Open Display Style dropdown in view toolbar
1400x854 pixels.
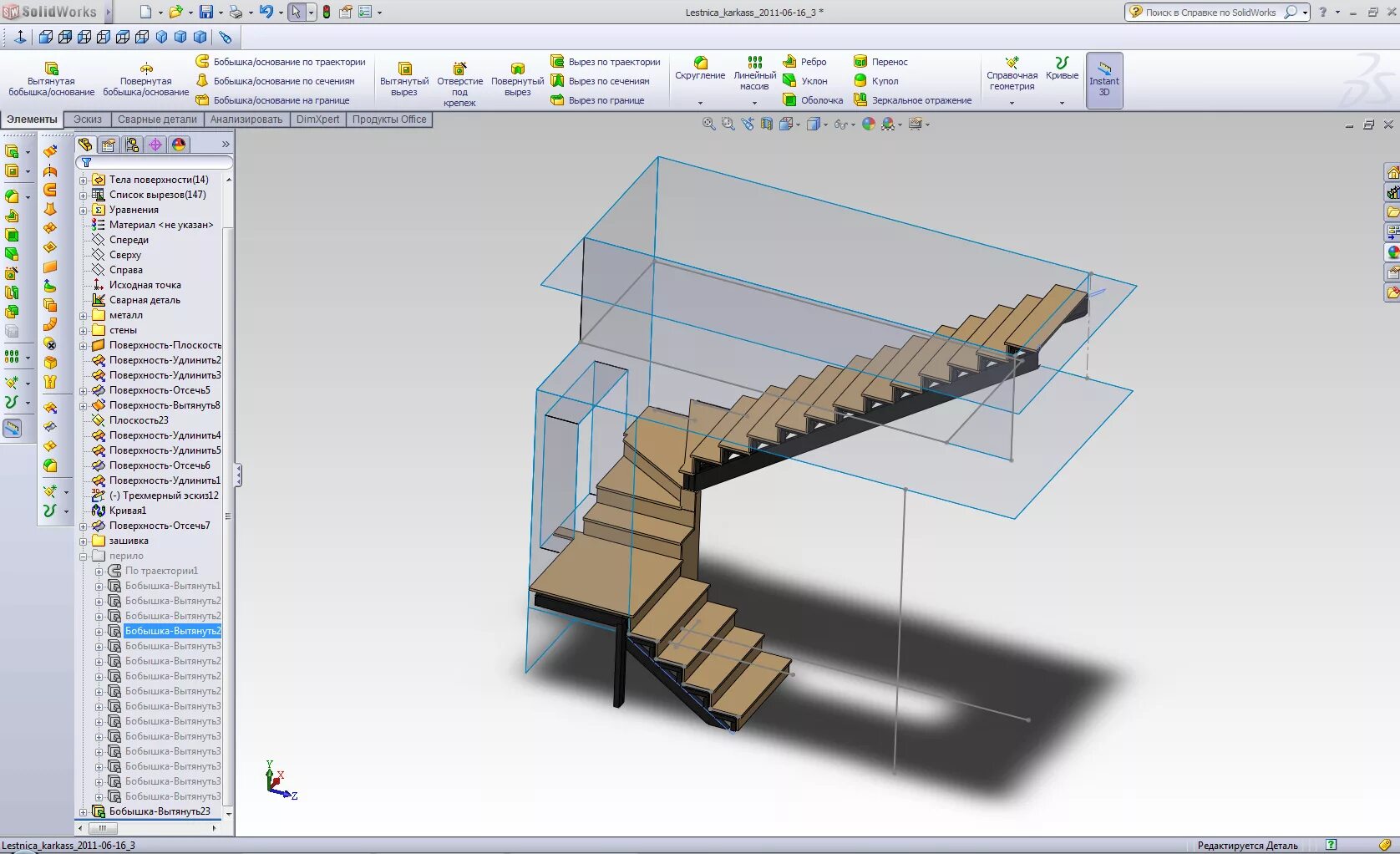point(826,125)
